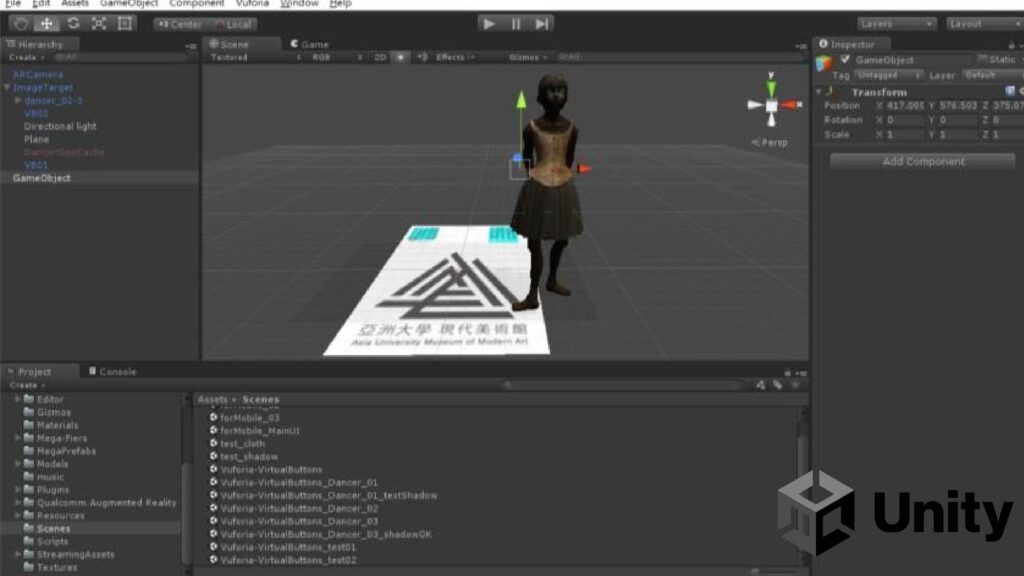Step one frame forward
Image resolution: width=1024 pixels, height=576 pixels.
pos(541,24)
